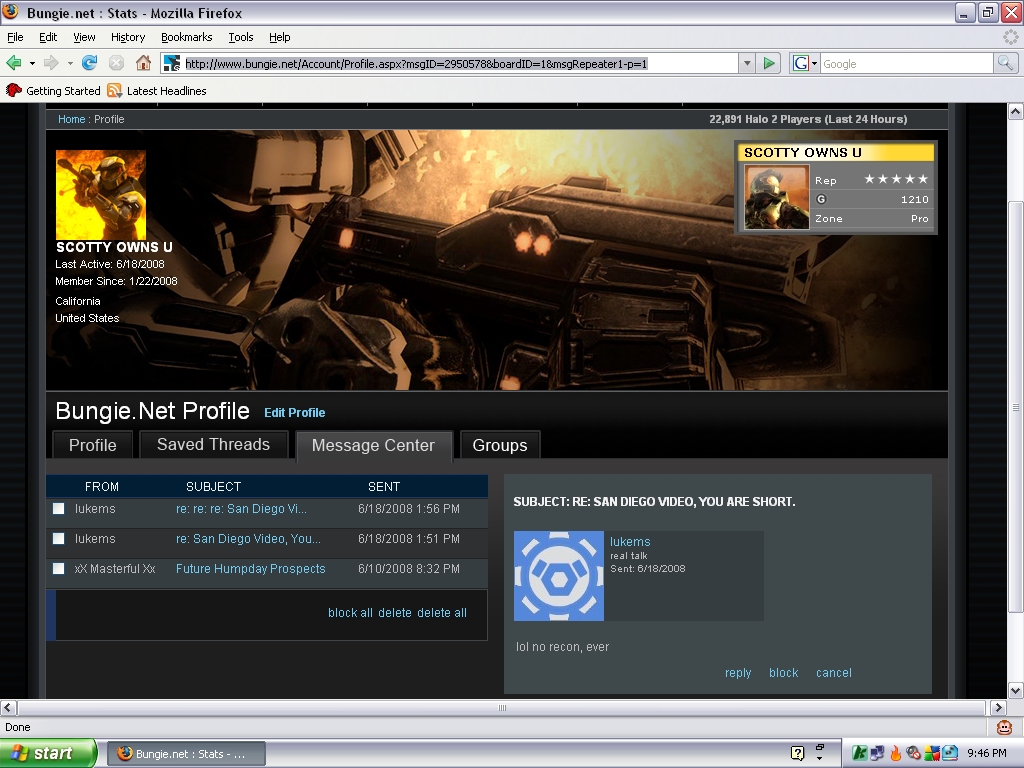Tick the second lukems message checkbox

pos(59,539)
